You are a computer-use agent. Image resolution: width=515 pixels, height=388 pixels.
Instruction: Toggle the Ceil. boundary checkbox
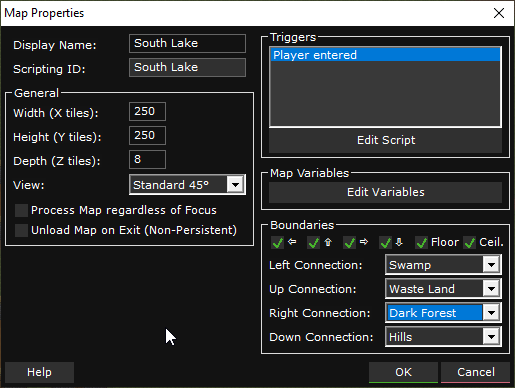coord(470,243)
